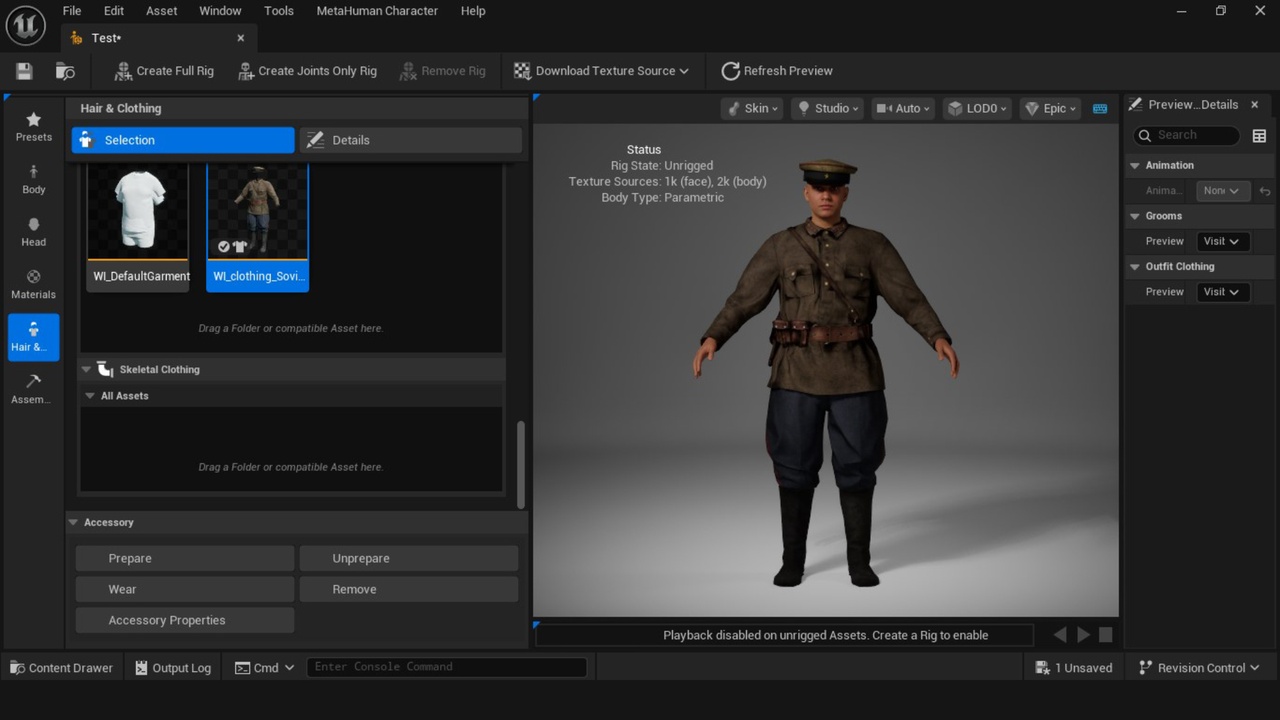
Task: Click the Remove accessory button
Action: pos(409,589)
